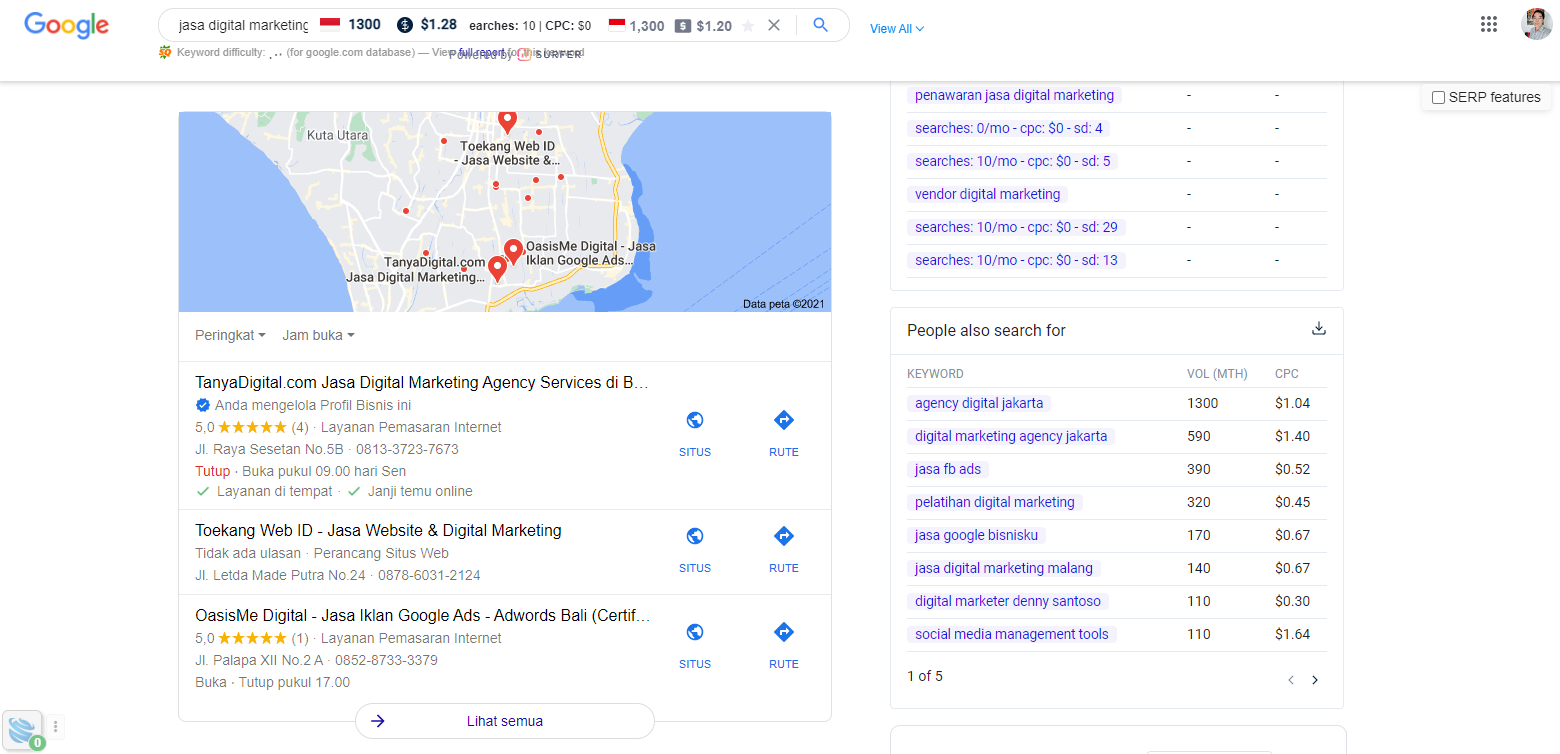Enable the SERP features checkbox
The height and width of the screenshot is (754, 1560).
click(1438, 97)
